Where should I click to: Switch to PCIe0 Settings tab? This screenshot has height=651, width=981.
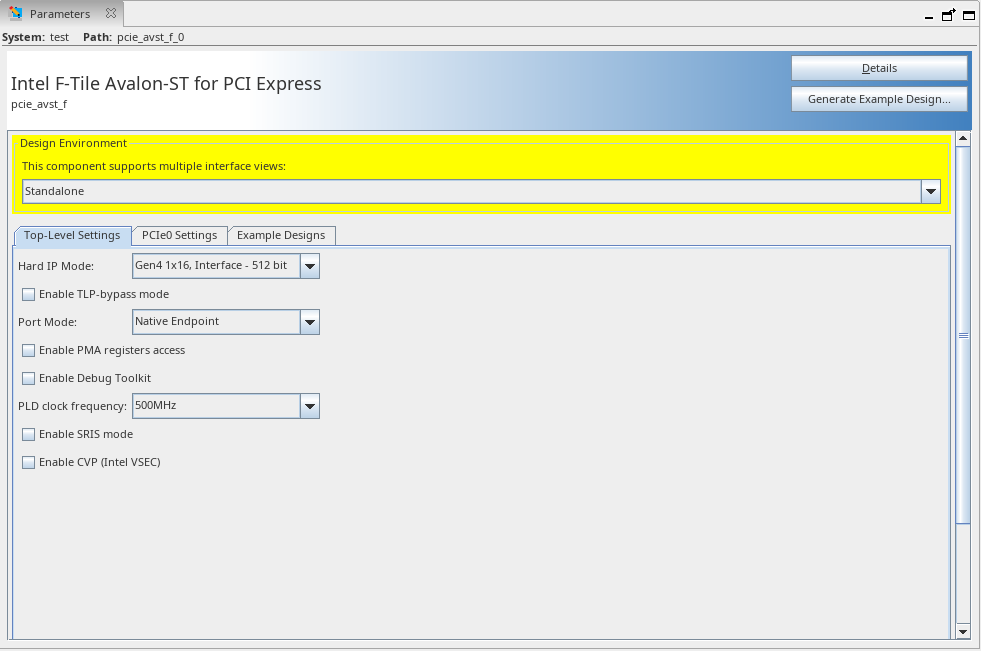tap(180, 235)
